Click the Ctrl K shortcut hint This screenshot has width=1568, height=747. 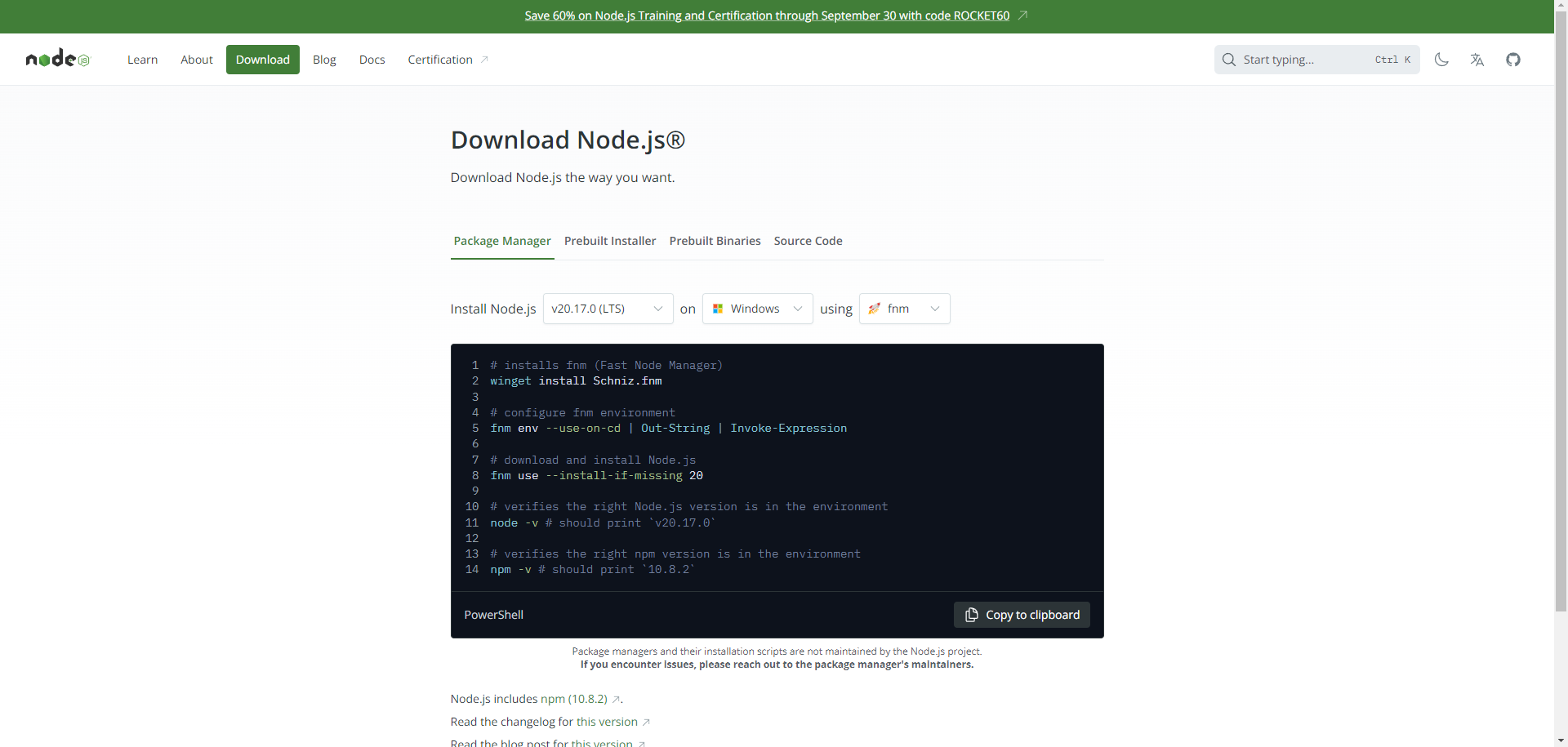[x=1392, y=60]
